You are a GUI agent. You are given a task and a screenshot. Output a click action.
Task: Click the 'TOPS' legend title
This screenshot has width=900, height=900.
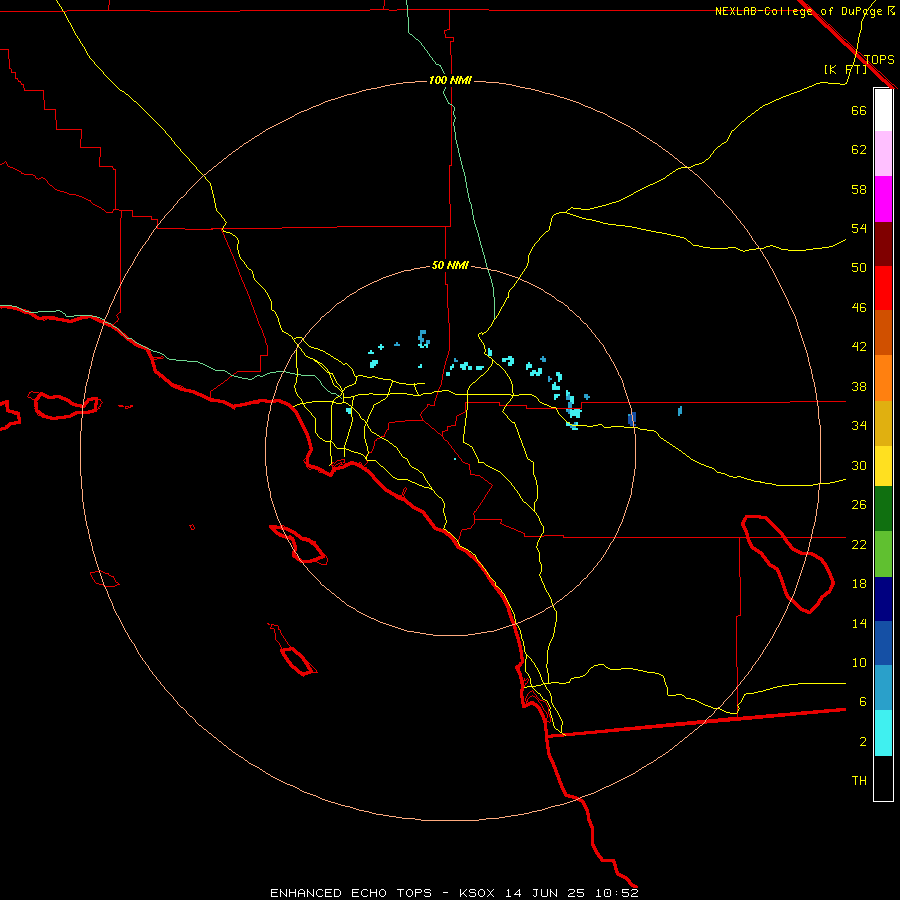[879, 59]
